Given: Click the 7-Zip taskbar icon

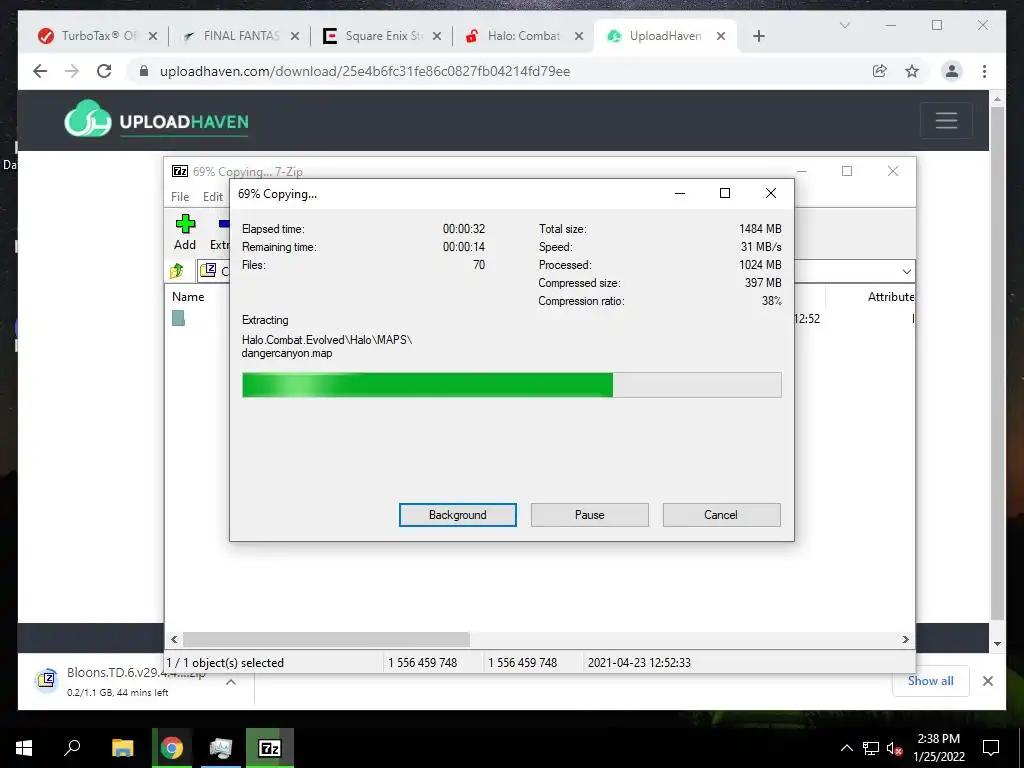Looking at the screenshot, I should [x=270, y=748].
